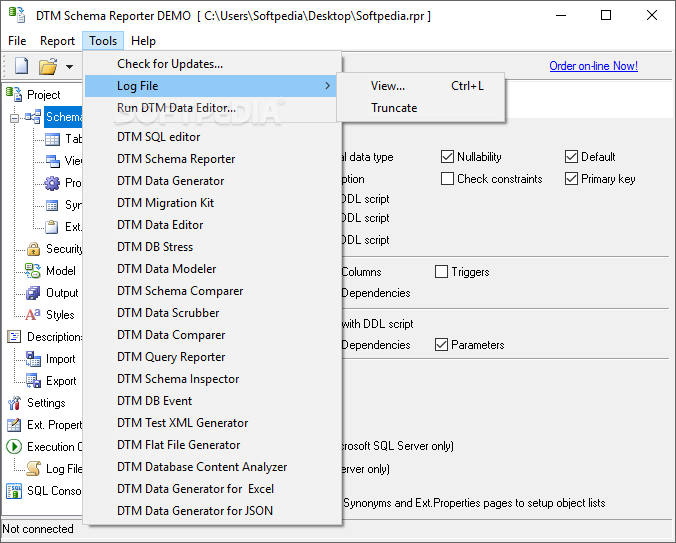This screenshot has width=676, height=543.
Task: Select DTM Migration Kit menu item
Action: 210,203
